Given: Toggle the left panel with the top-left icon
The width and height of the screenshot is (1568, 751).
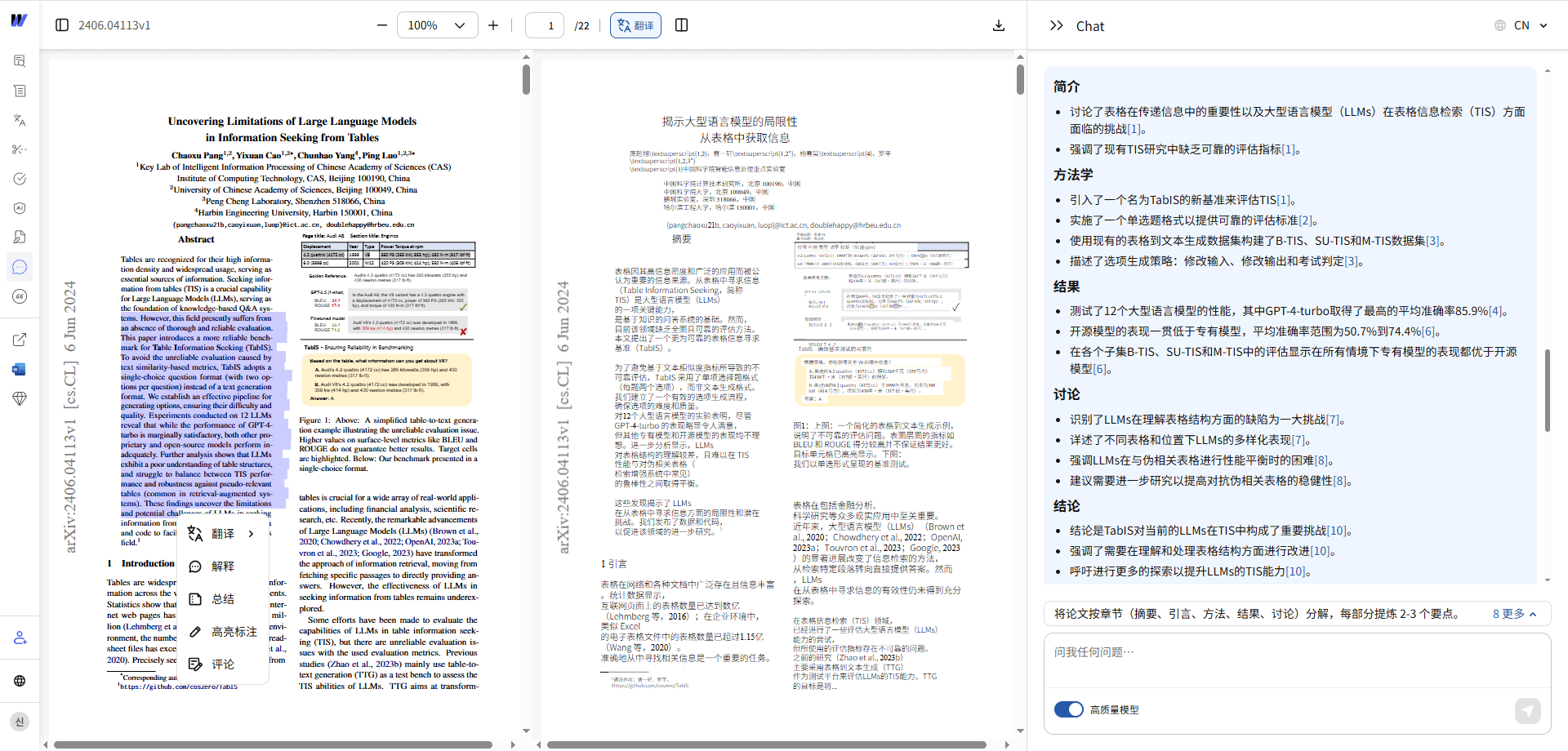Looking at the screenshot, I should pos(62,25).
